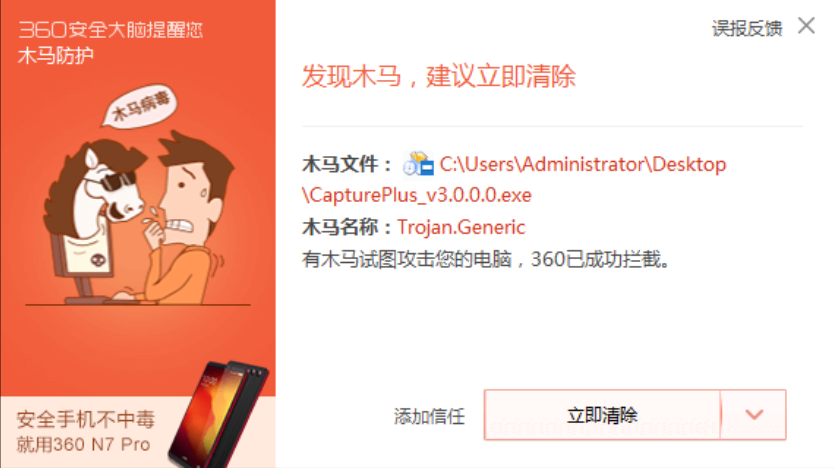Expand the dropdown arrow beside 立即清除
This screenshot has width=834, height=468.
point(754,415)
